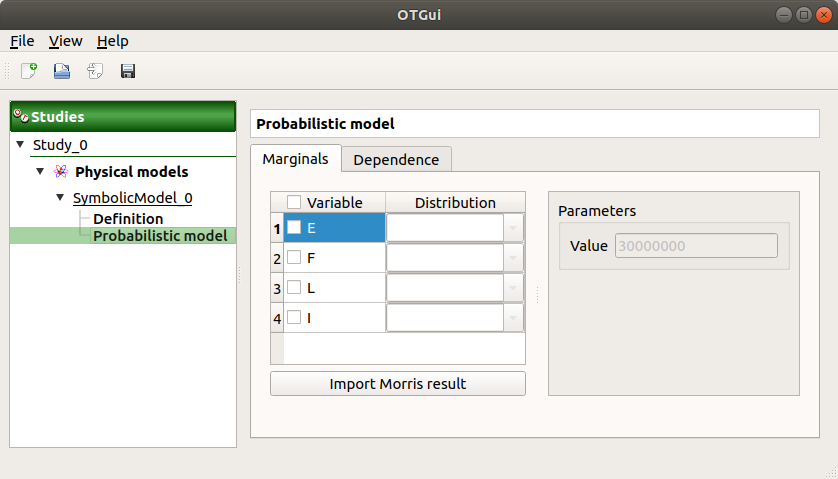Close the OTGui window
This screenshot has height=479, width=838.
click(824, 15)
